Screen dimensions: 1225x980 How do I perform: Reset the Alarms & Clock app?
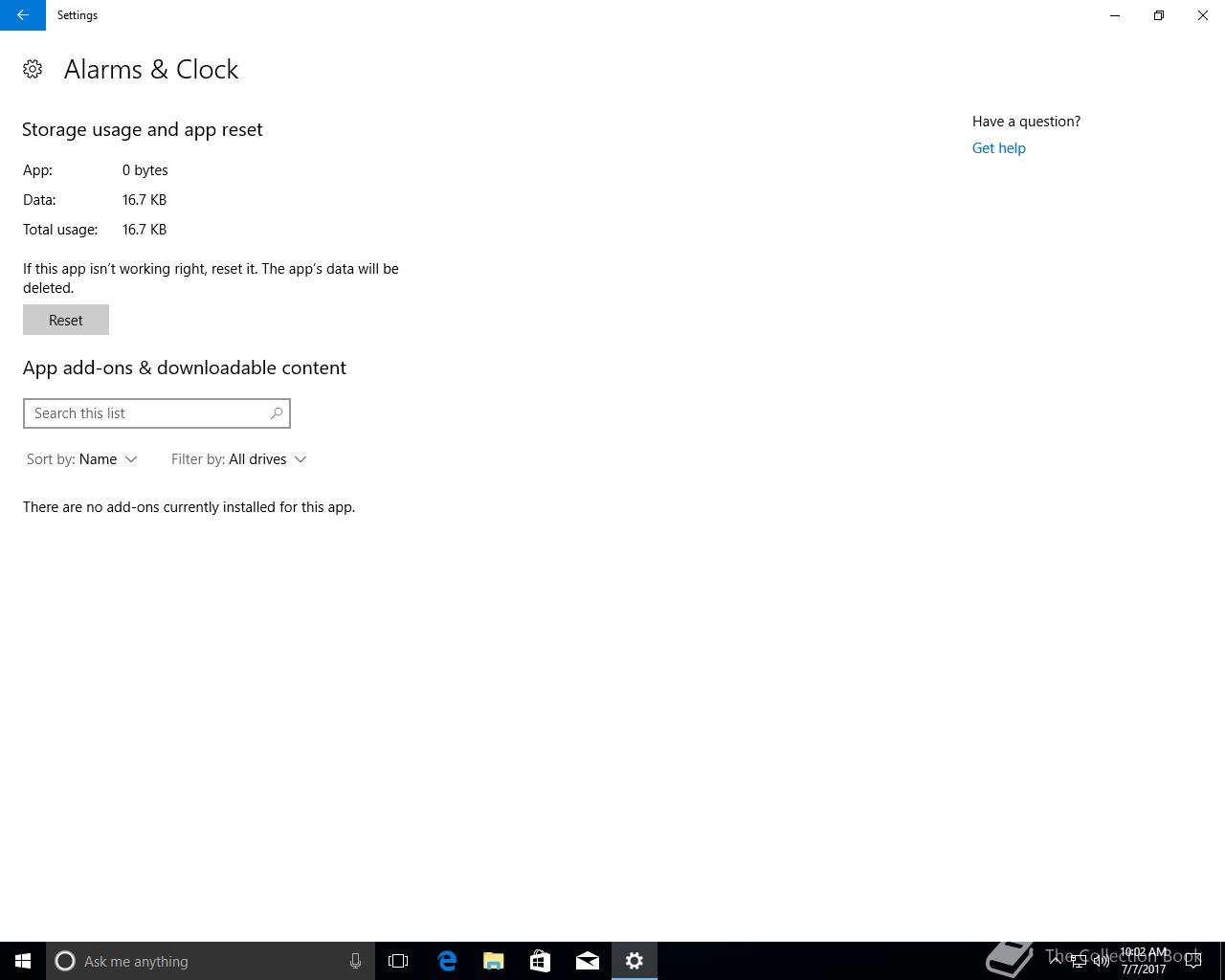coord(66,320)
